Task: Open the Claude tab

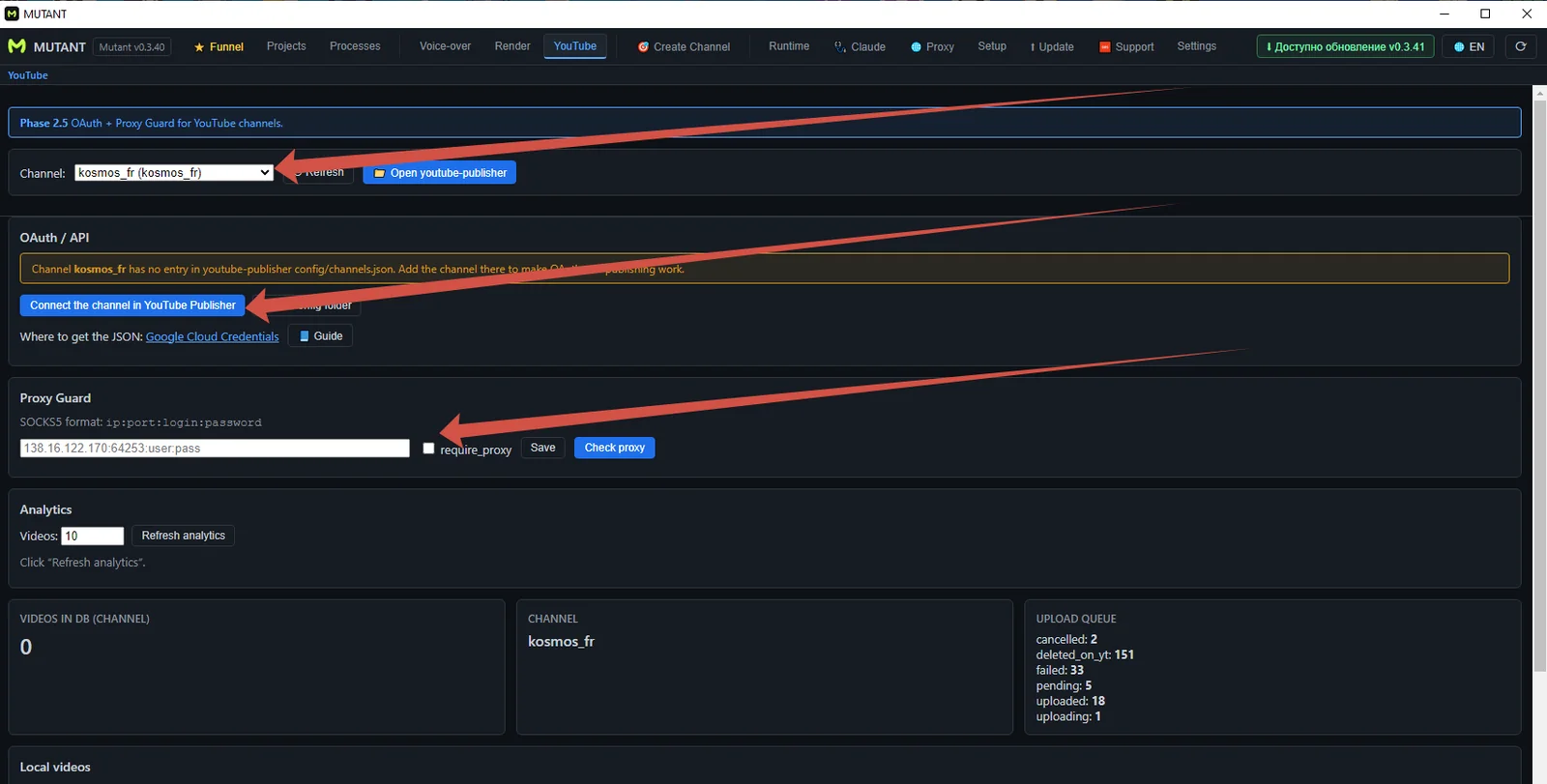Action: point(860,46)
